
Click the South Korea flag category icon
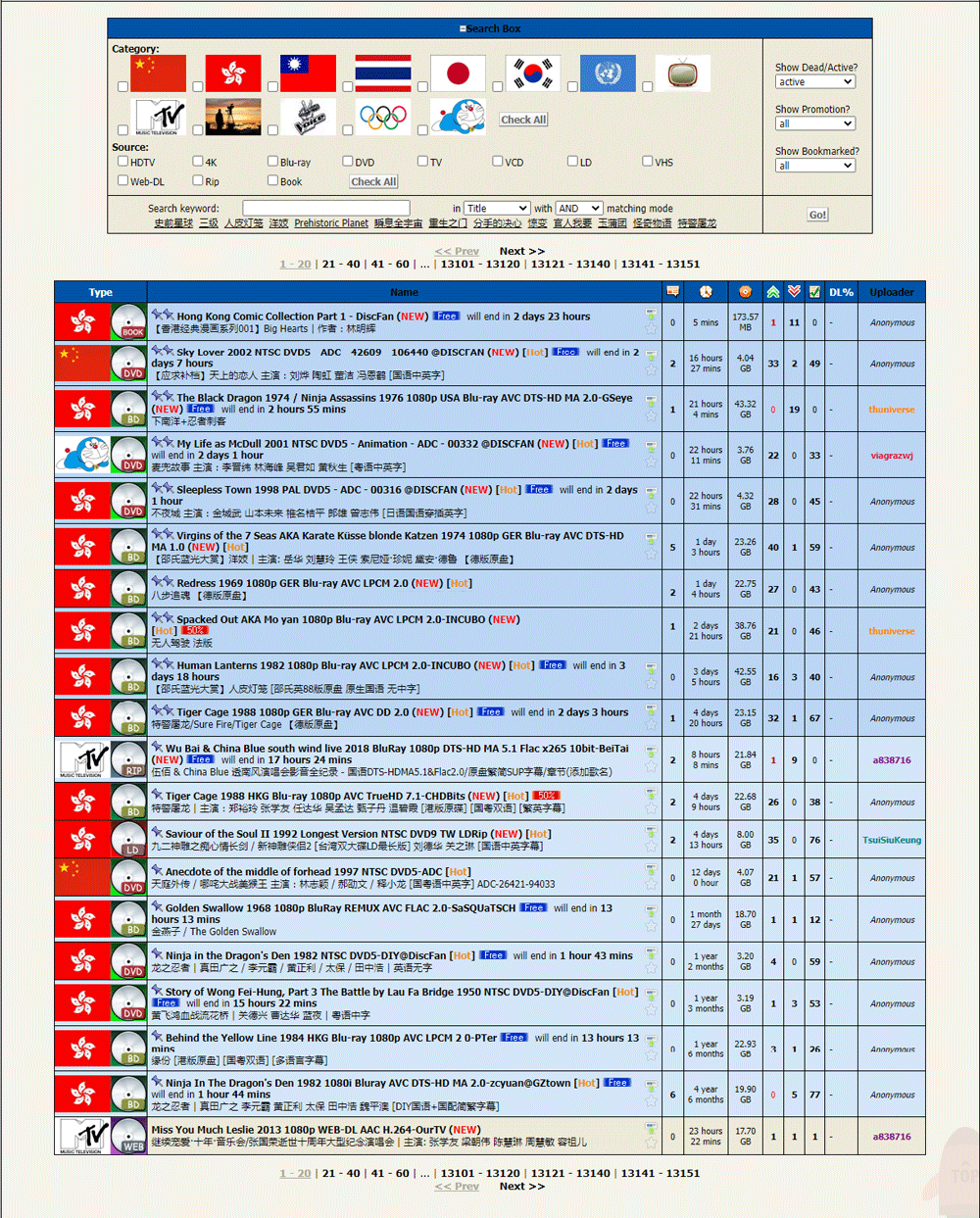coord(533,73)
